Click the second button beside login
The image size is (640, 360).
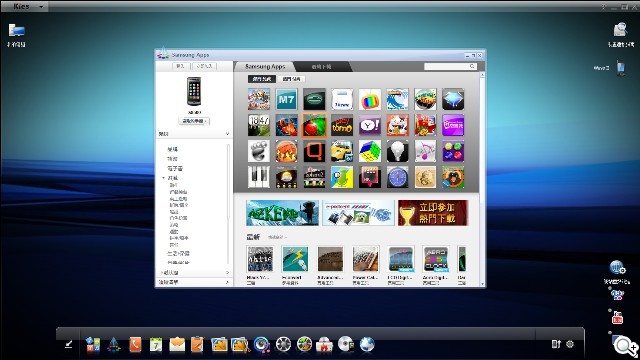point(204,66)
